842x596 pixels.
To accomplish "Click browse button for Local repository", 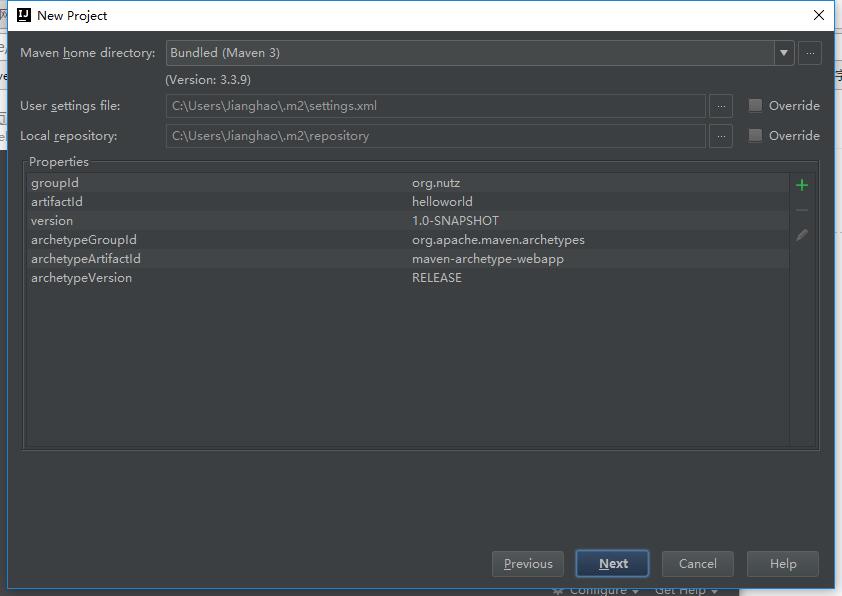I will tap(720, 136).
